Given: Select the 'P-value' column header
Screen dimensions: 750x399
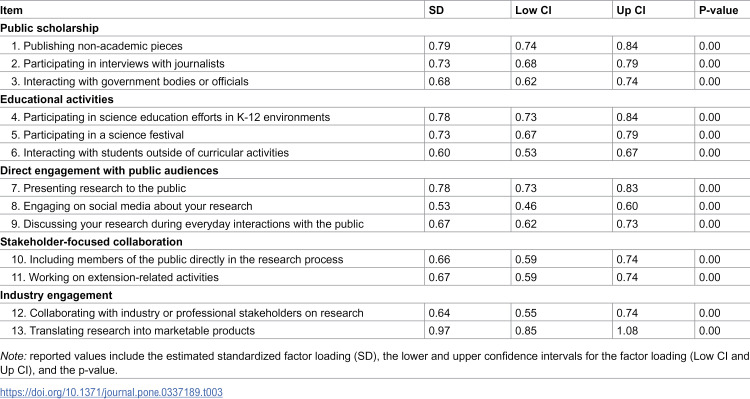Looking at the screenshot, I should (718, 10).
